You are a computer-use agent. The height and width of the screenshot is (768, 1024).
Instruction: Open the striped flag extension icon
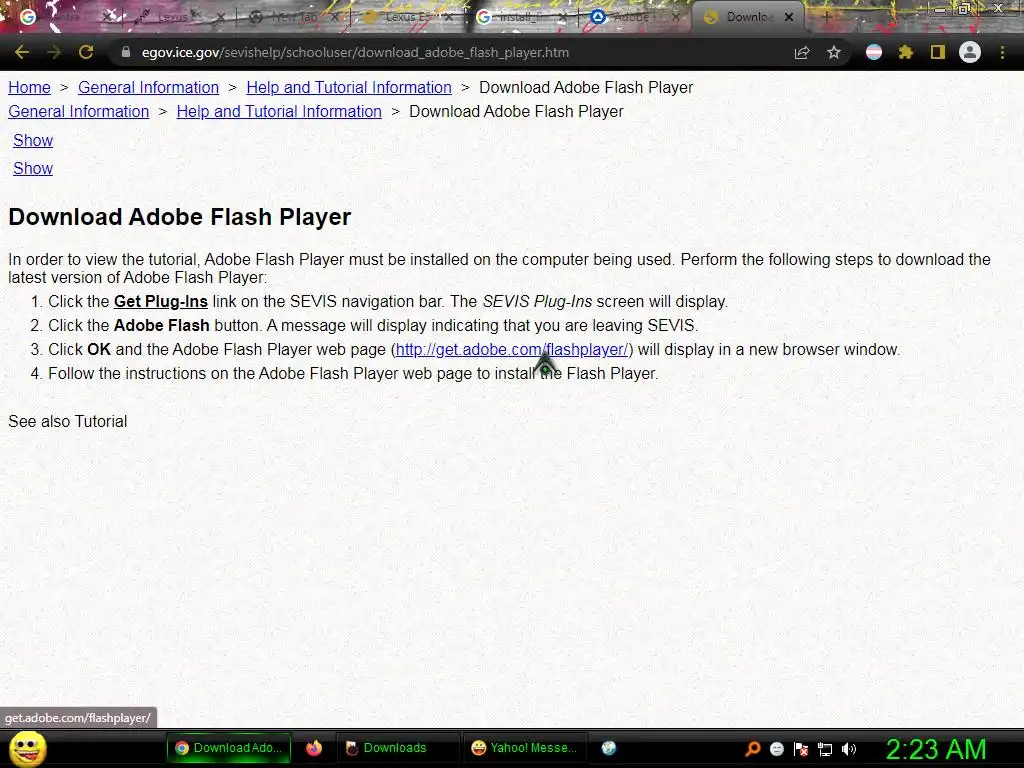(874, 52)
